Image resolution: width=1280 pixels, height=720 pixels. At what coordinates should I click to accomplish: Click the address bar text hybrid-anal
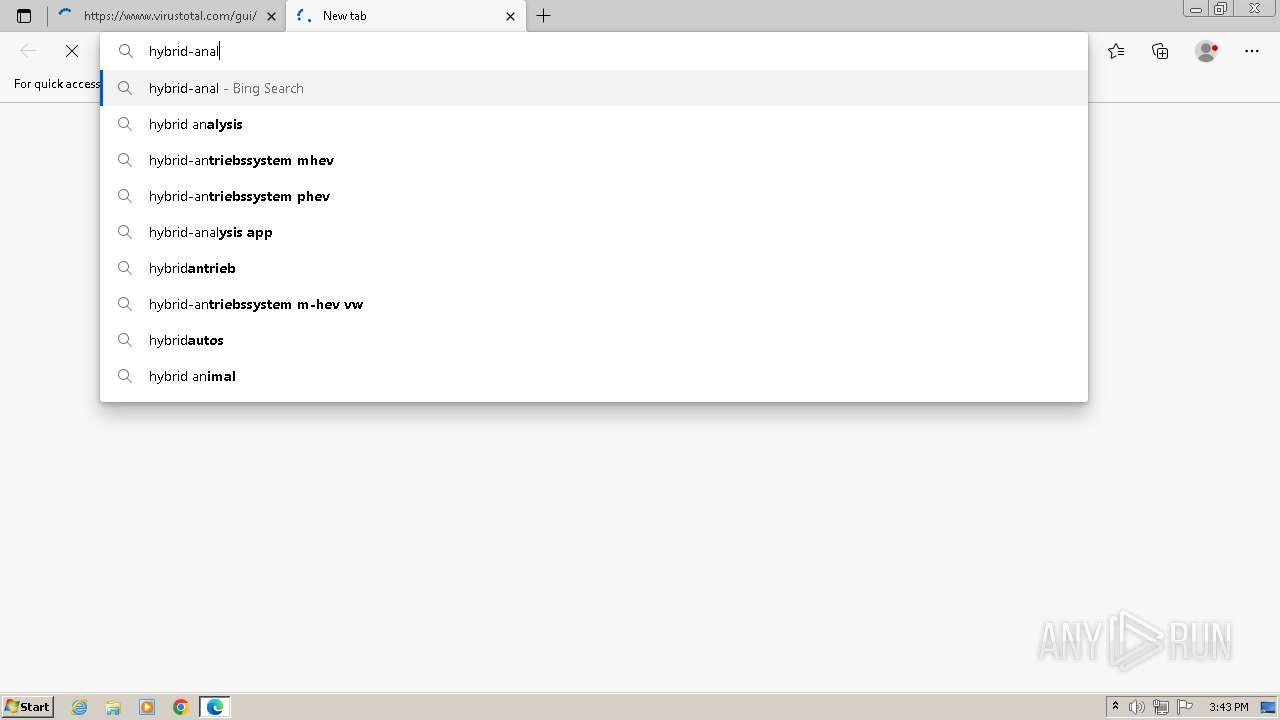point(184,51)
